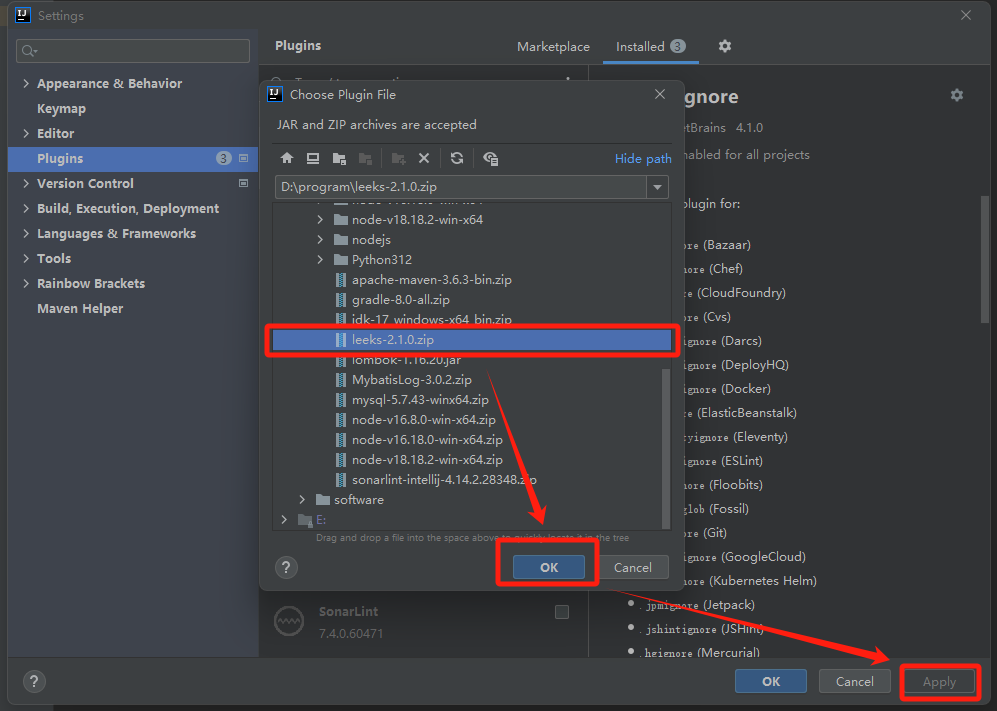Expand the nodejs folder
Image resolution: width=997 pixels, height=711 pixels.
pos(320,240)
